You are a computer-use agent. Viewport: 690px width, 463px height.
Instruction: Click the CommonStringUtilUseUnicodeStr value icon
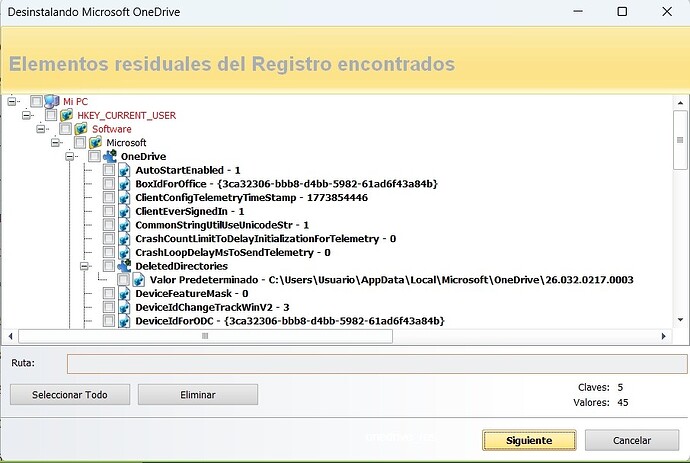[124, 225]
